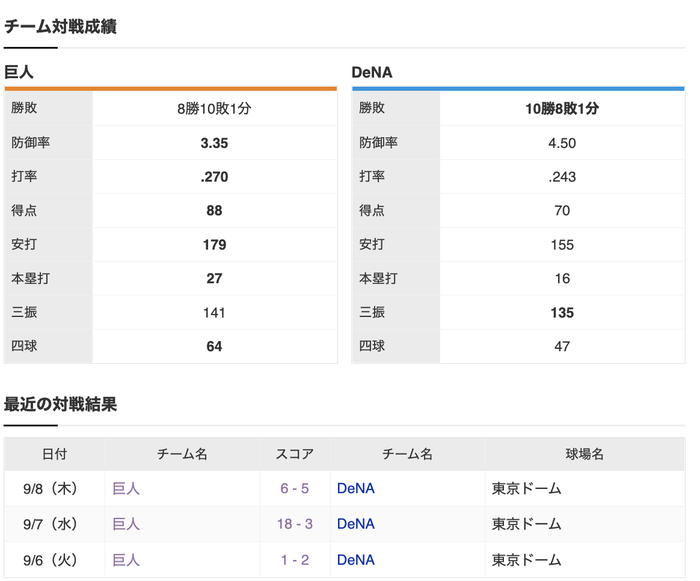Select 東京ドーム in the 9/8 row
Screen dimensions: 700x581
526,488
